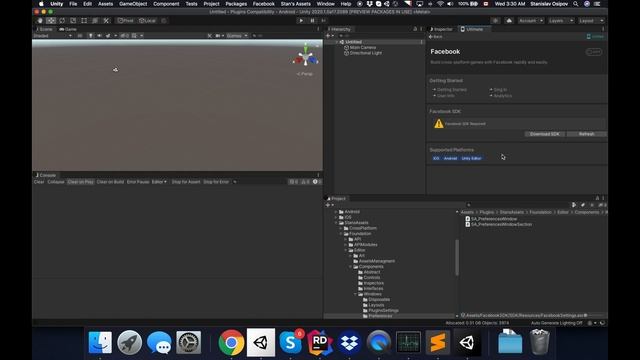Select Main Camera in Hierarchy
Screen dimensions: 640x360
(x=363, y=47)
